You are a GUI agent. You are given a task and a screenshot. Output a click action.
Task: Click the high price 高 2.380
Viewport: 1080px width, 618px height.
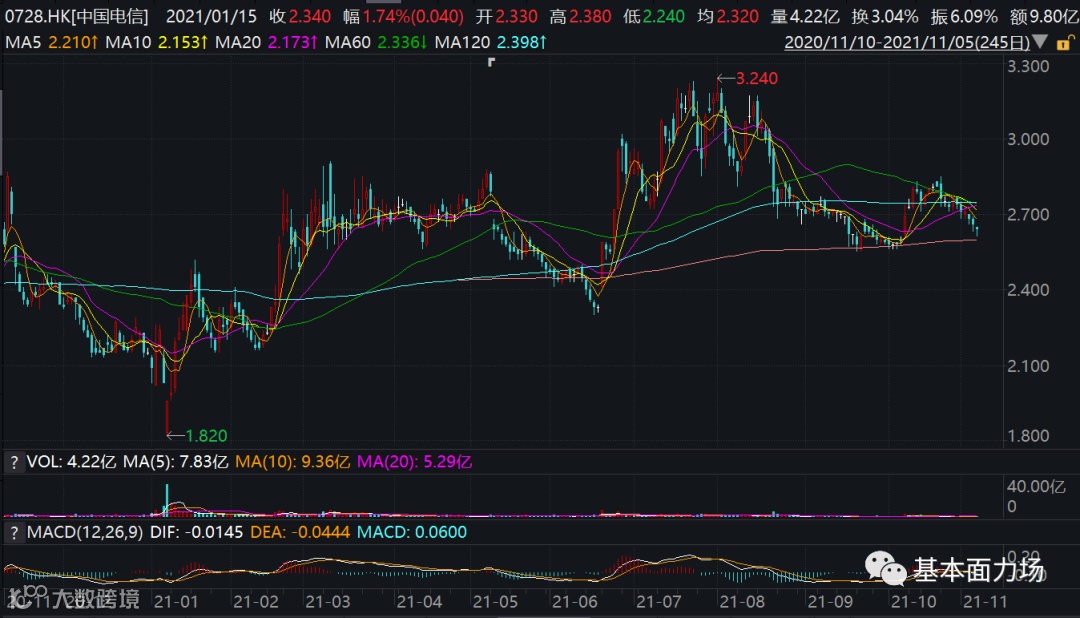click(x=580, y=16)
